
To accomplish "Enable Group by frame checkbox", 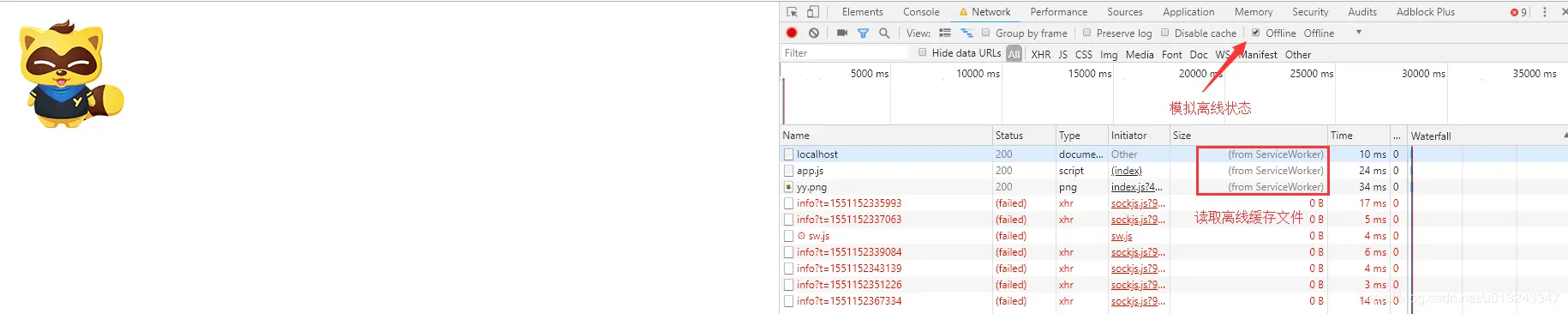I will click(985, 33).
